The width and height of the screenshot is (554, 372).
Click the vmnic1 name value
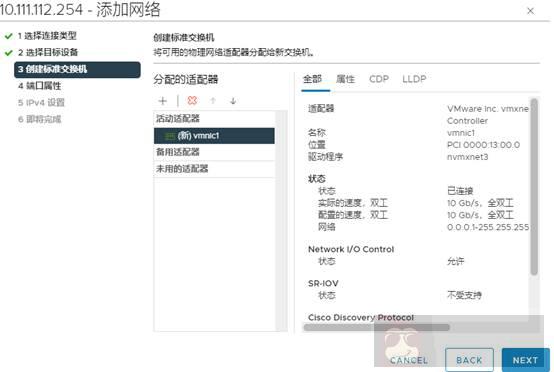pos(461,133)
